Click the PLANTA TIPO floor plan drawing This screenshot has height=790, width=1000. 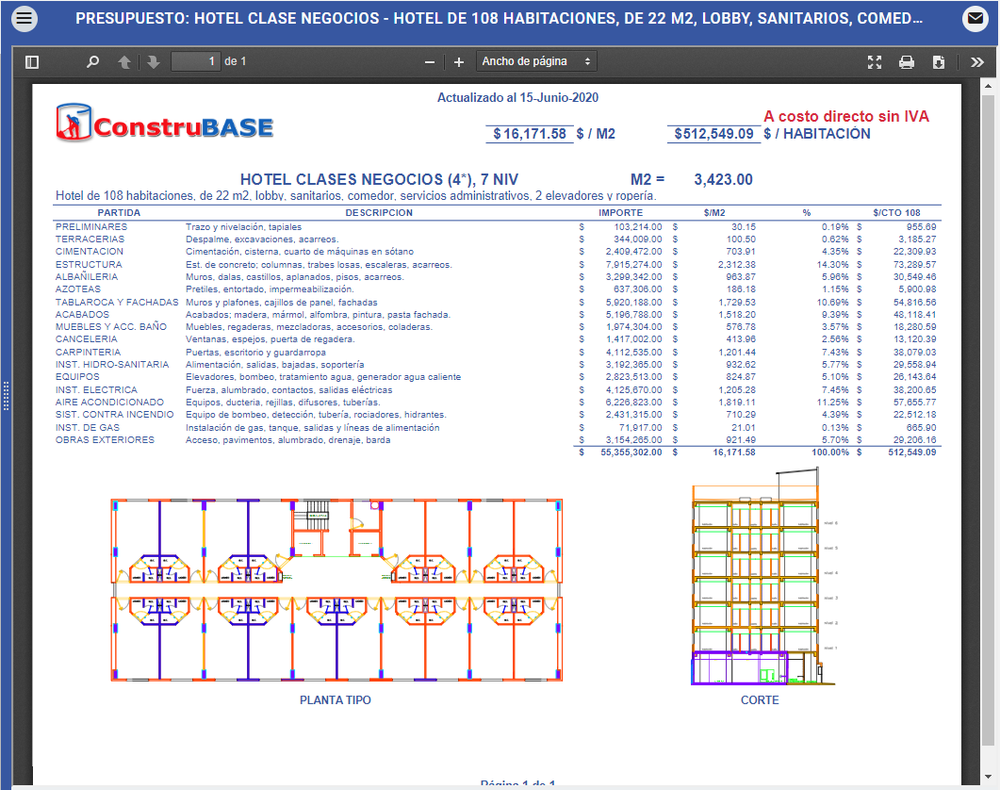pyautogui.click(x=337, y=590)
